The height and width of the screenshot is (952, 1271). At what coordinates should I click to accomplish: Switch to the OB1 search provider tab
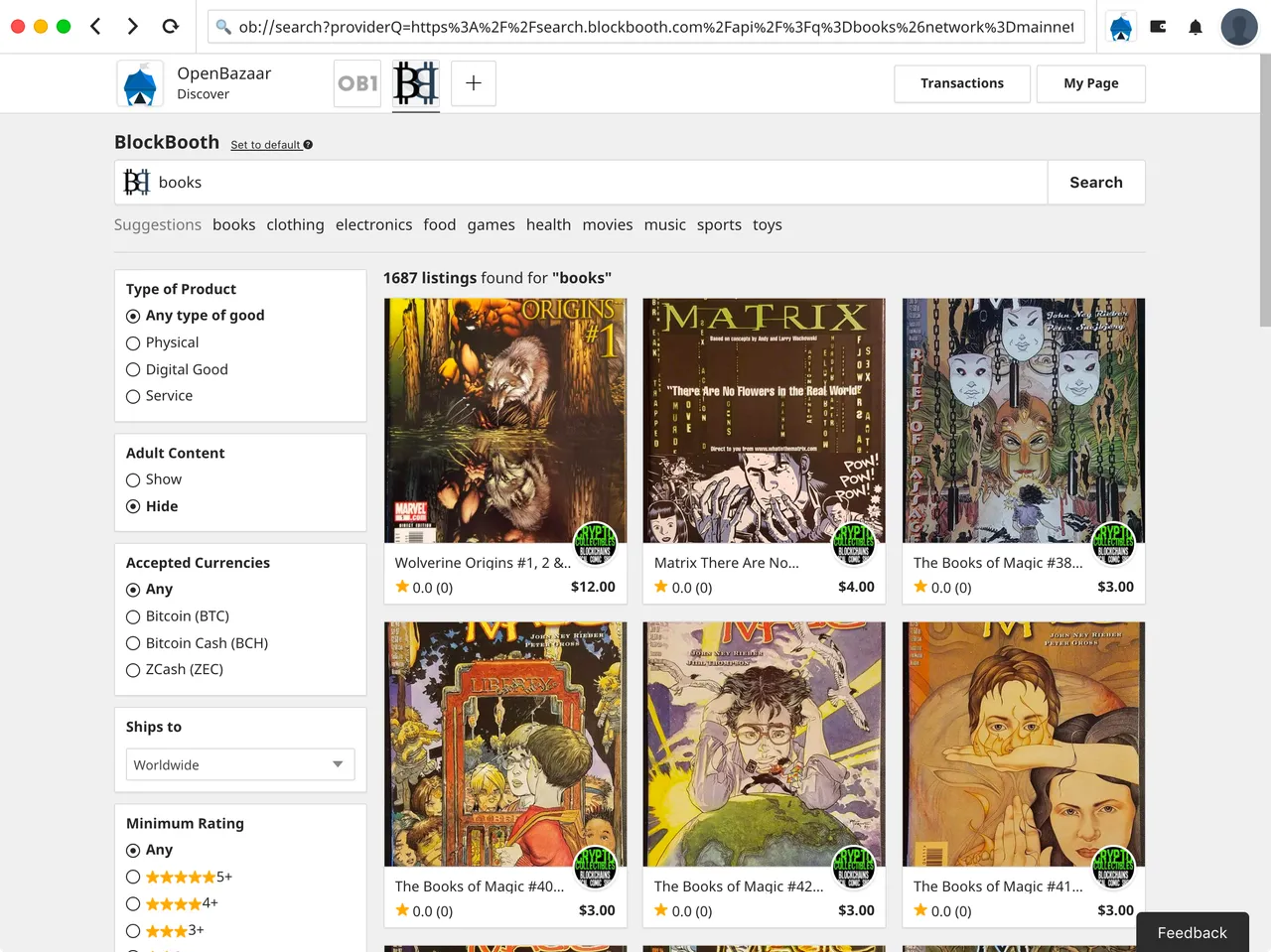(x=357, y=83)
